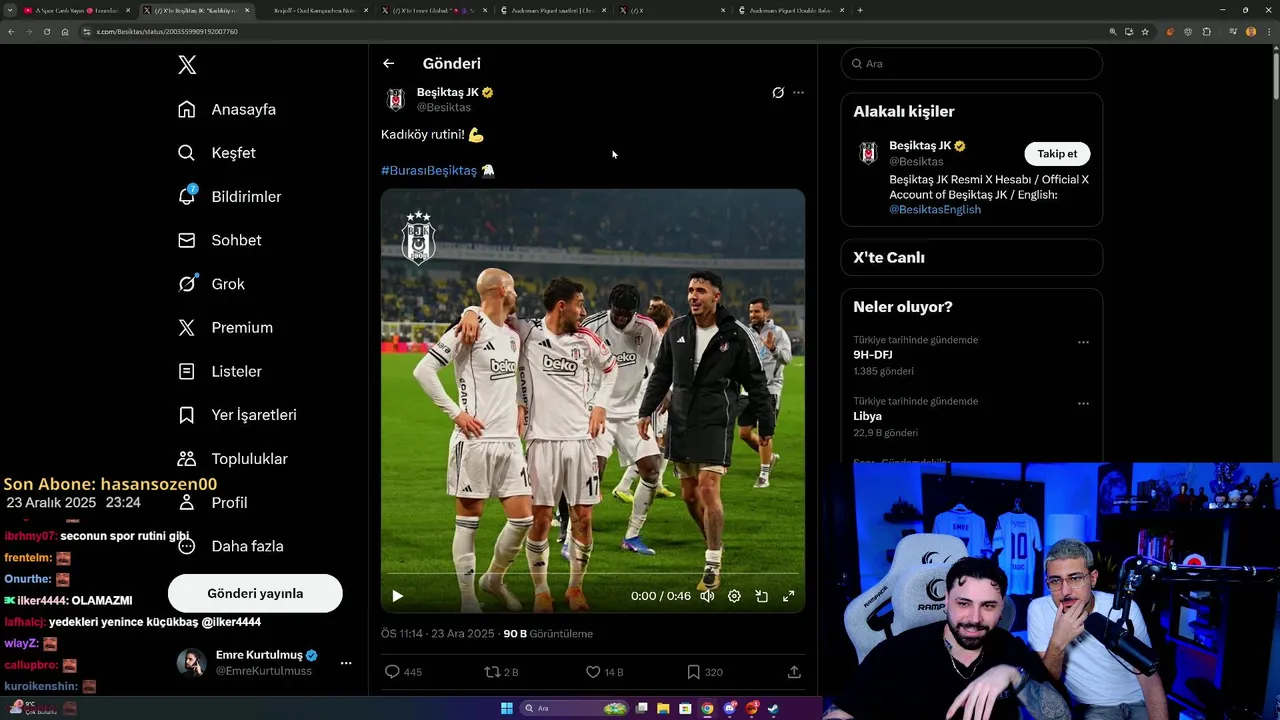The width and height of the screenshot is (1280, 720).
Task: Open the browser profile avatar
Action: pyautogui.click(x=1251, y=32)
